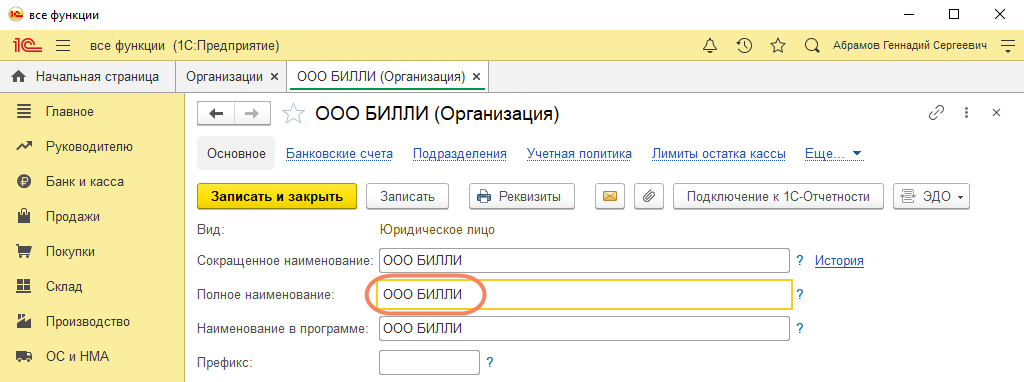The height and width of the screenshot is (382, 1024).
Task: Click the Склад grid icon
Action: click(24, 286)
